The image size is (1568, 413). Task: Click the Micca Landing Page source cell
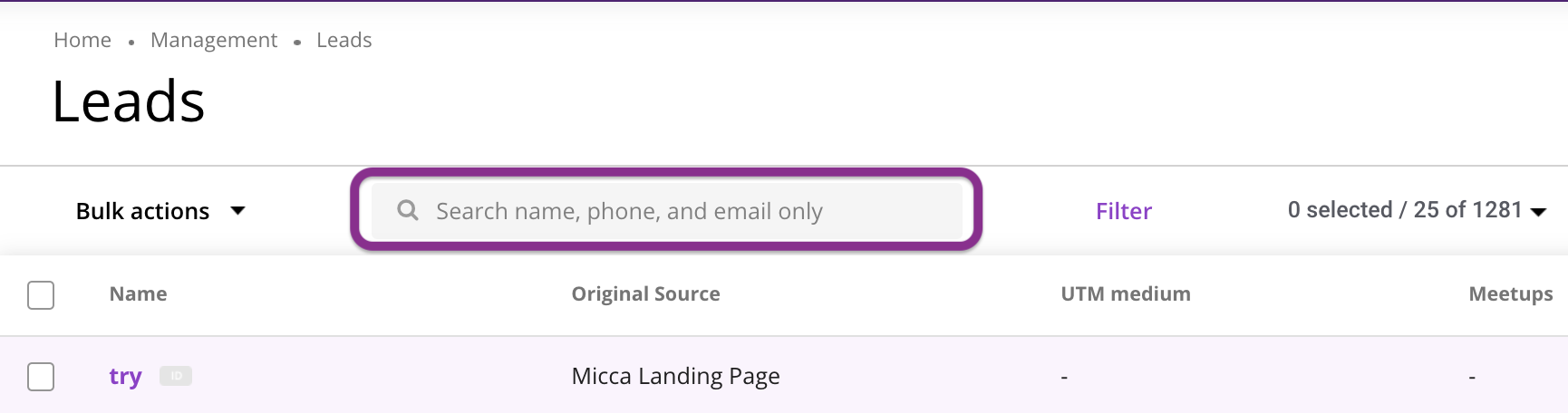675,376
